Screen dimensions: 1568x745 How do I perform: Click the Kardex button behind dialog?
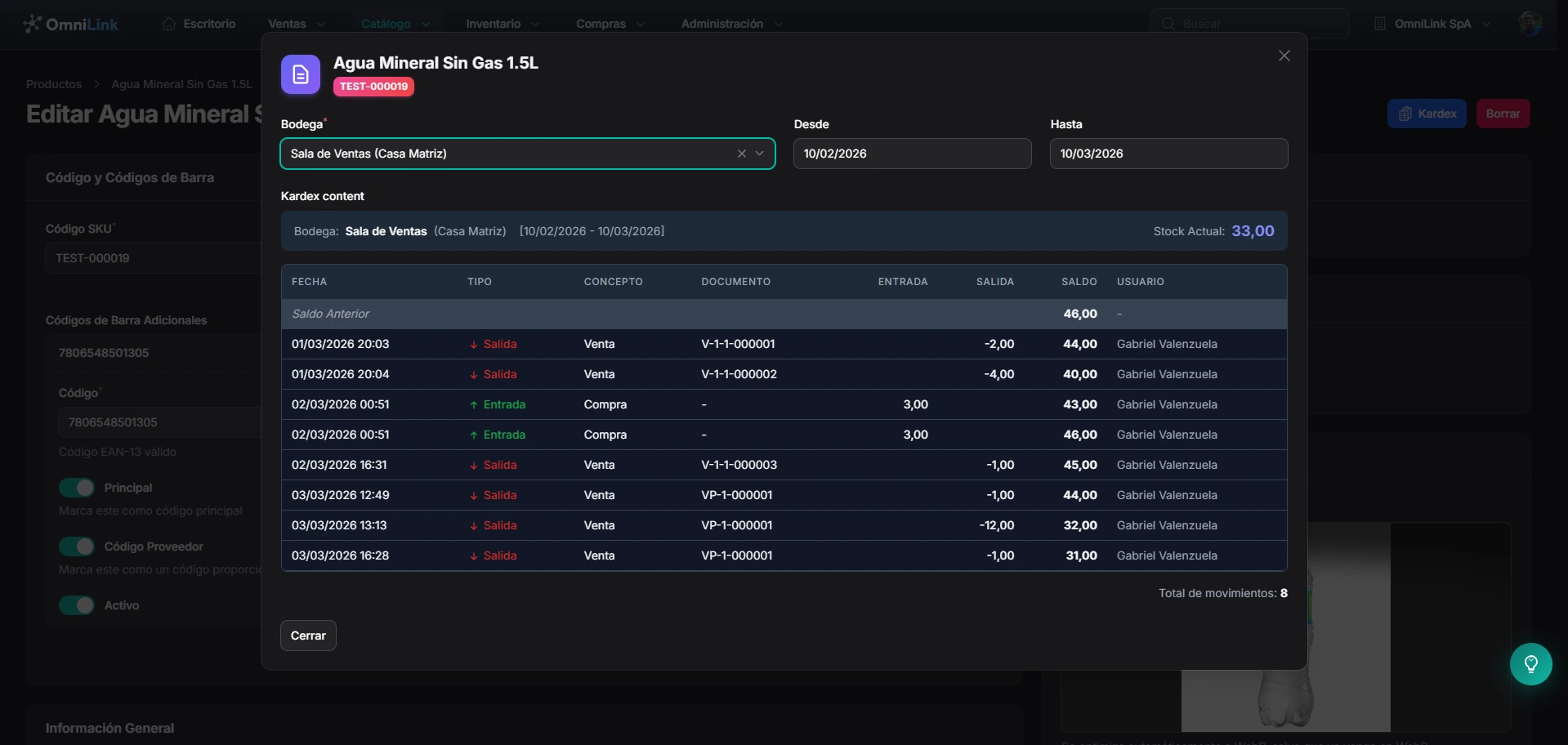point(1427,114)
